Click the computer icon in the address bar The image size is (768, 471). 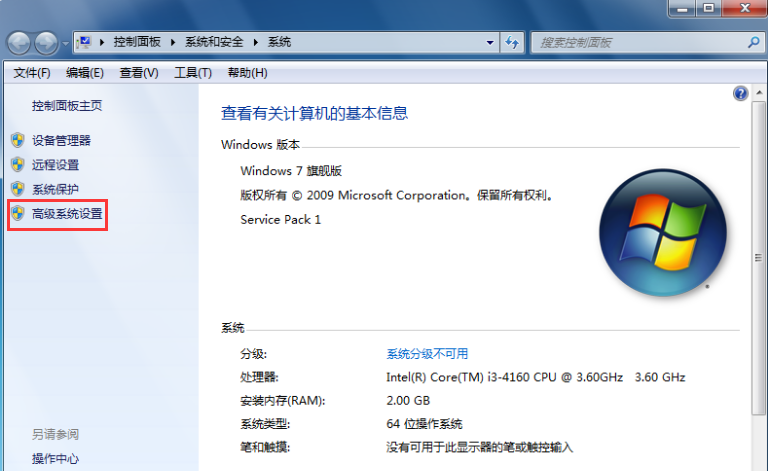pos(86,42)
